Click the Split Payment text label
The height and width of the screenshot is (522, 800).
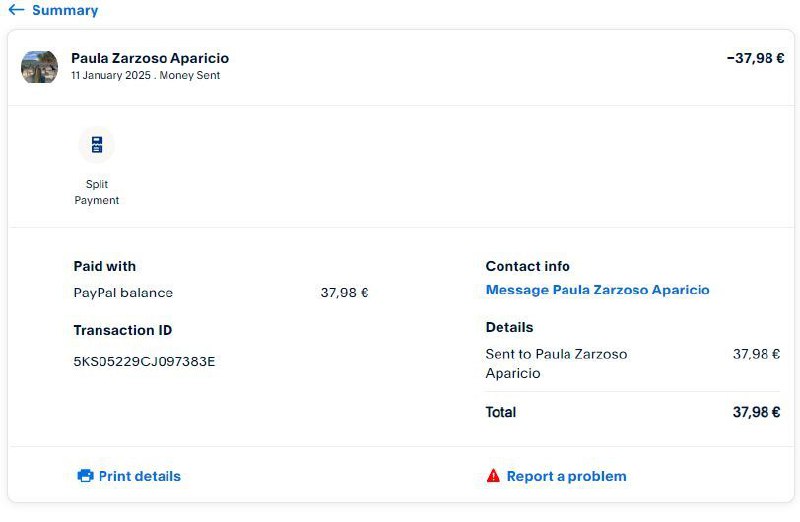click(x=97, y=192)
